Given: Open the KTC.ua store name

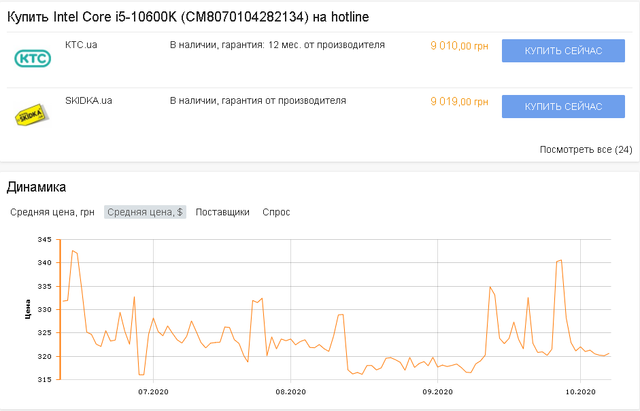Looking at the screenshot, I should click(x=81, y=44).
